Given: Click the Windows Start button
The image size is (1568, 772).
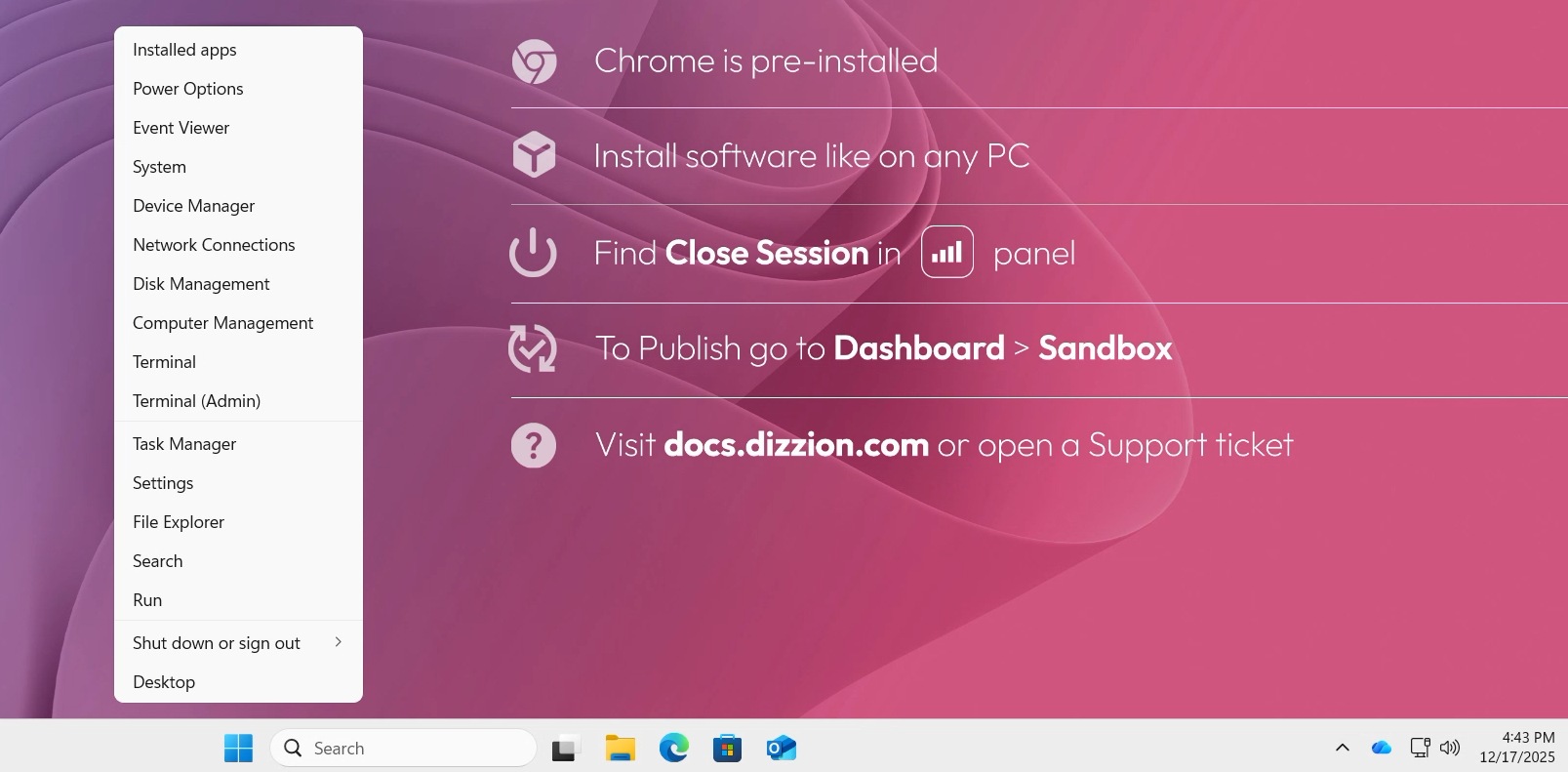Looking at the screenshot, I should click(x=238, y=749).
